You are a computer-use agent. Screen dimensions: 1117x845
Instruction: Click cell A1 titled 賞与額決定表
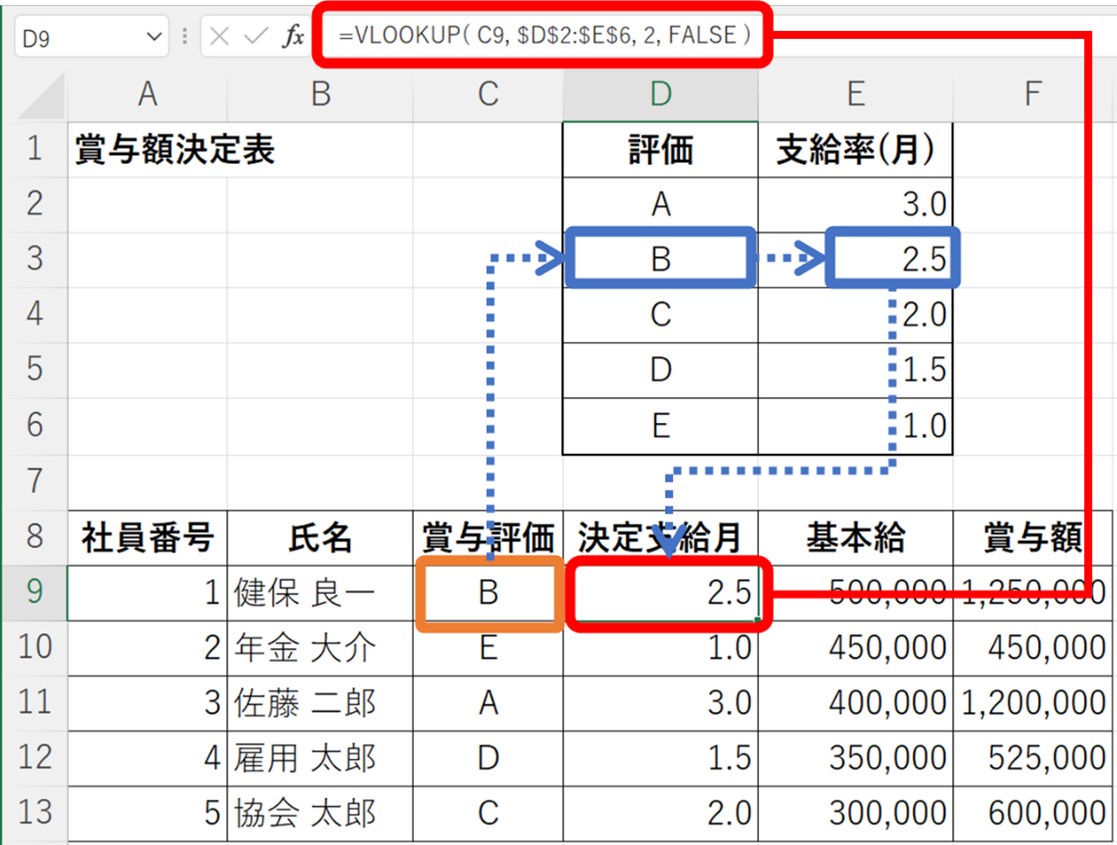click(x=147, y=150)
